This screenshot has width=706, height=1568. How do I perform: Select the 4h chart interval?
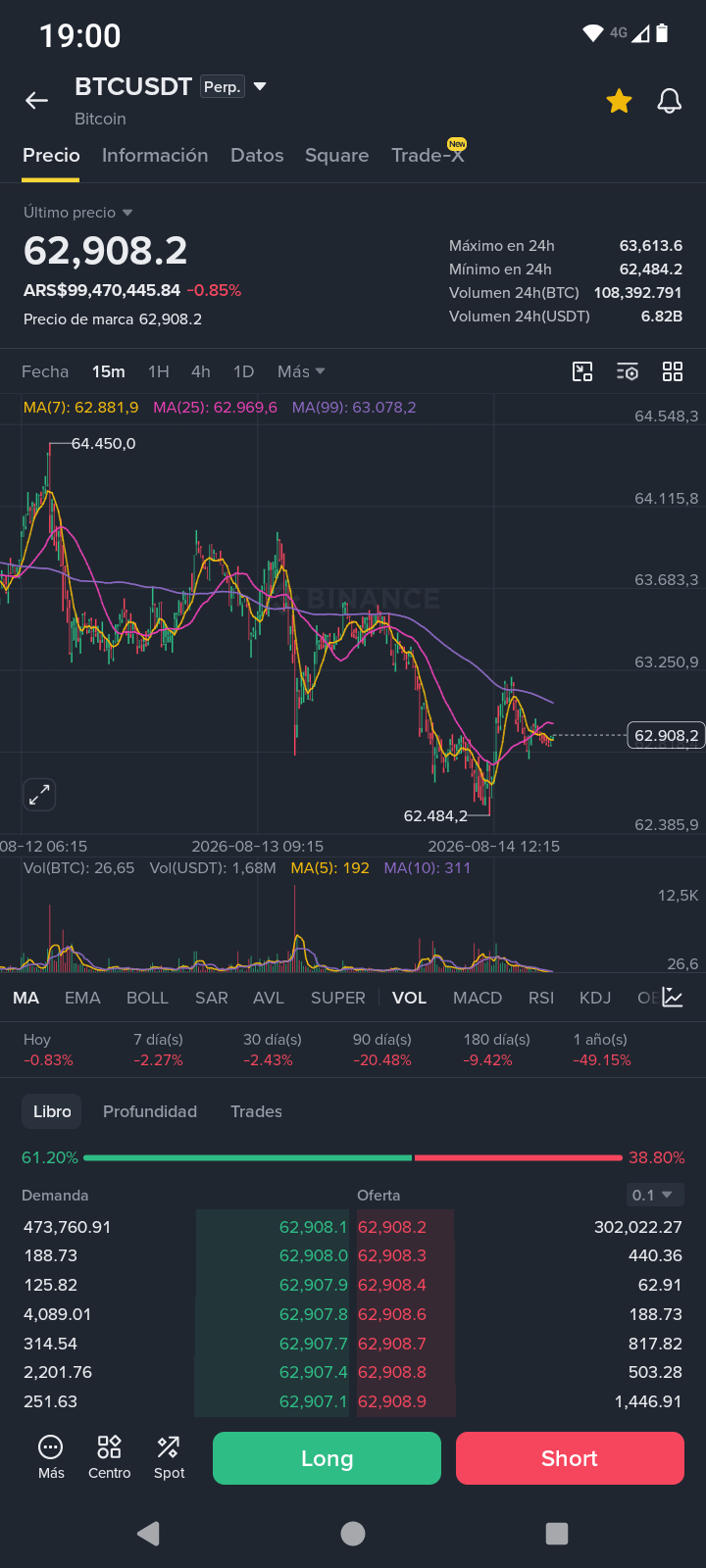click(x=201, y=371)
